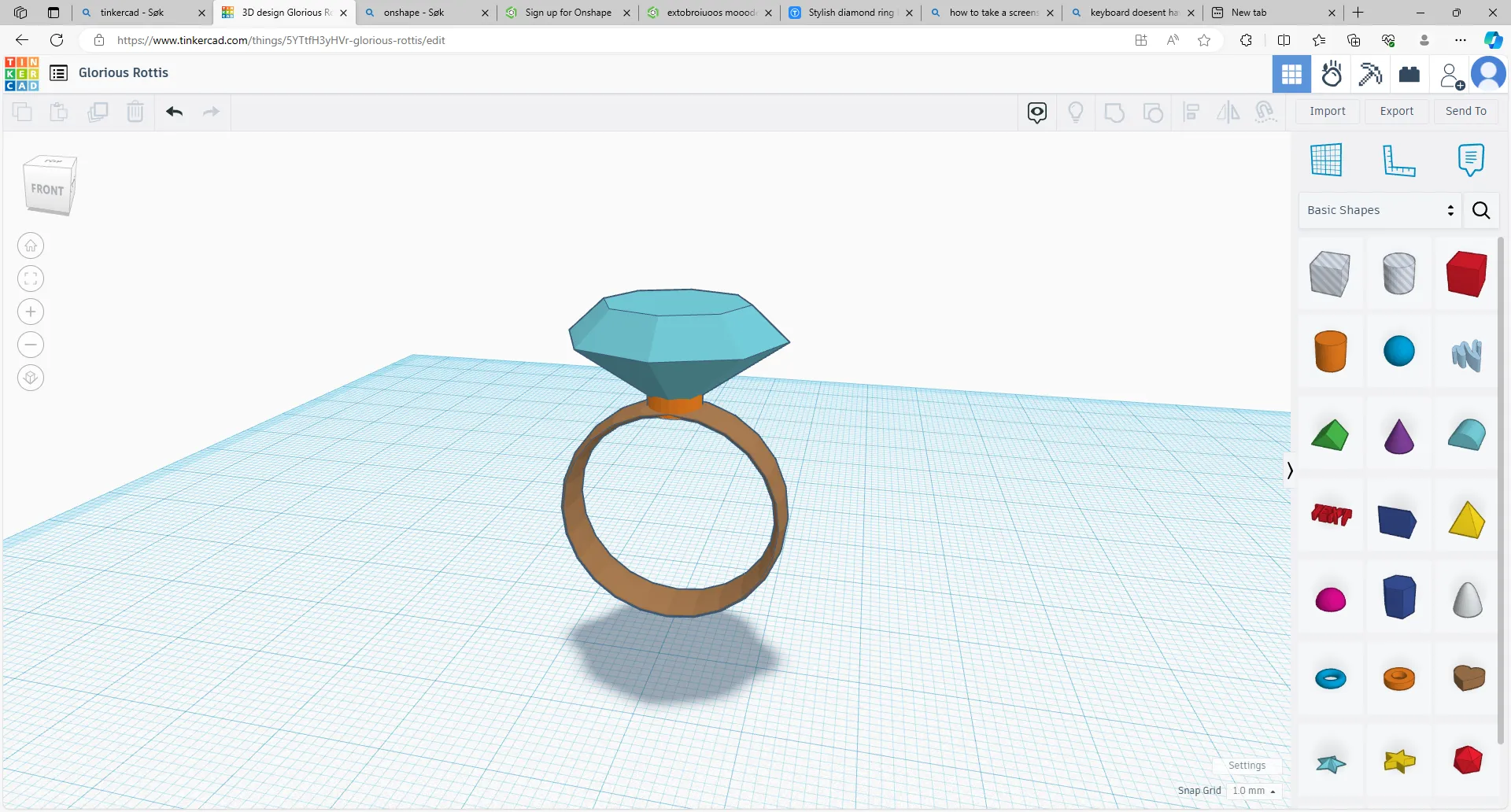The width and height of the screenshot is (1511, 812).
Task: Search shapes with magnifier icon
Action: pos(1481,211)
